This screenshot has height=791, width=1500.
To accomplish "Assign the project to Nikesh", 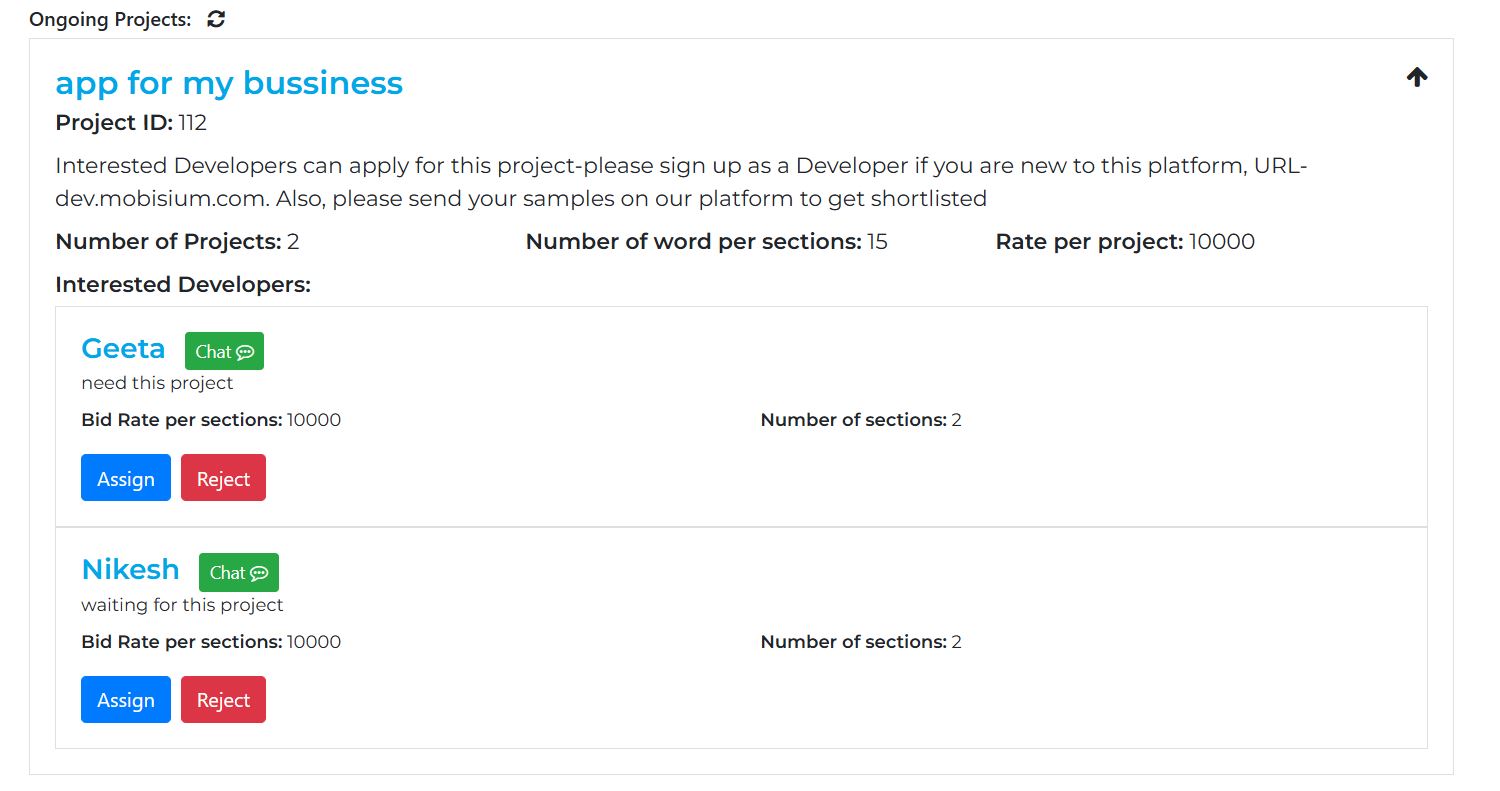I will click(126, 699).
